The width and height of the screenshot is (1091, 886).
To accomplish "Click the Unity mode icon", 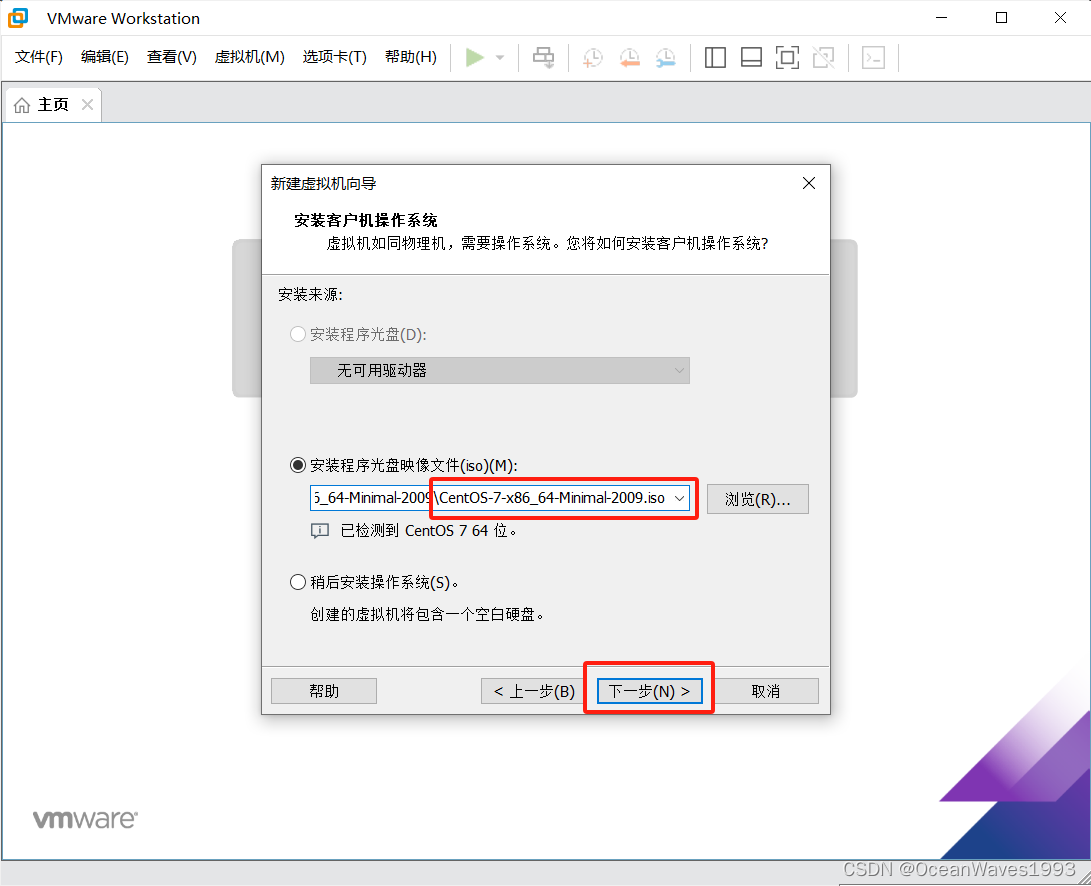I will click(823, 57).
